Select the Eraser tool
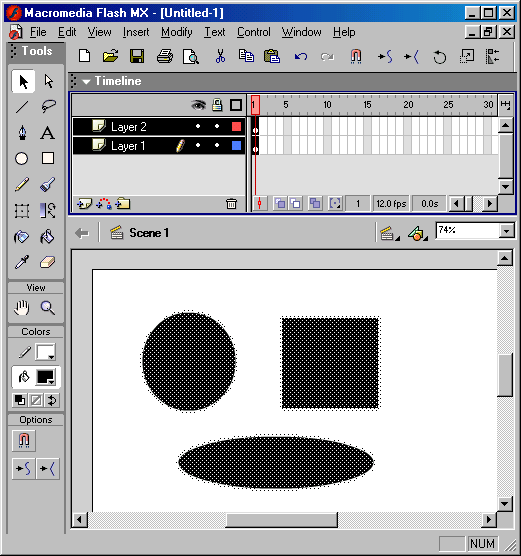This screenshot has width=521, height=556. pos(48,262)
